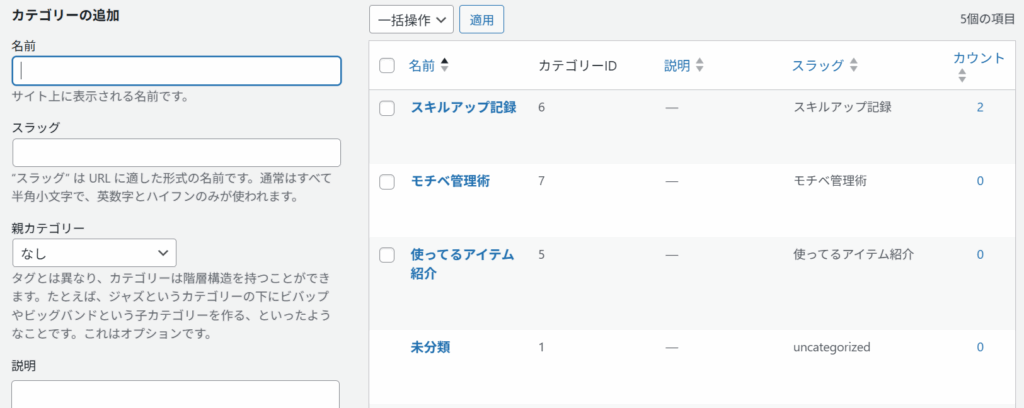Screen dimensions: 1024x408
Task: Click sort arrows beside 名前 column header
Action: (x=445, y=65)
